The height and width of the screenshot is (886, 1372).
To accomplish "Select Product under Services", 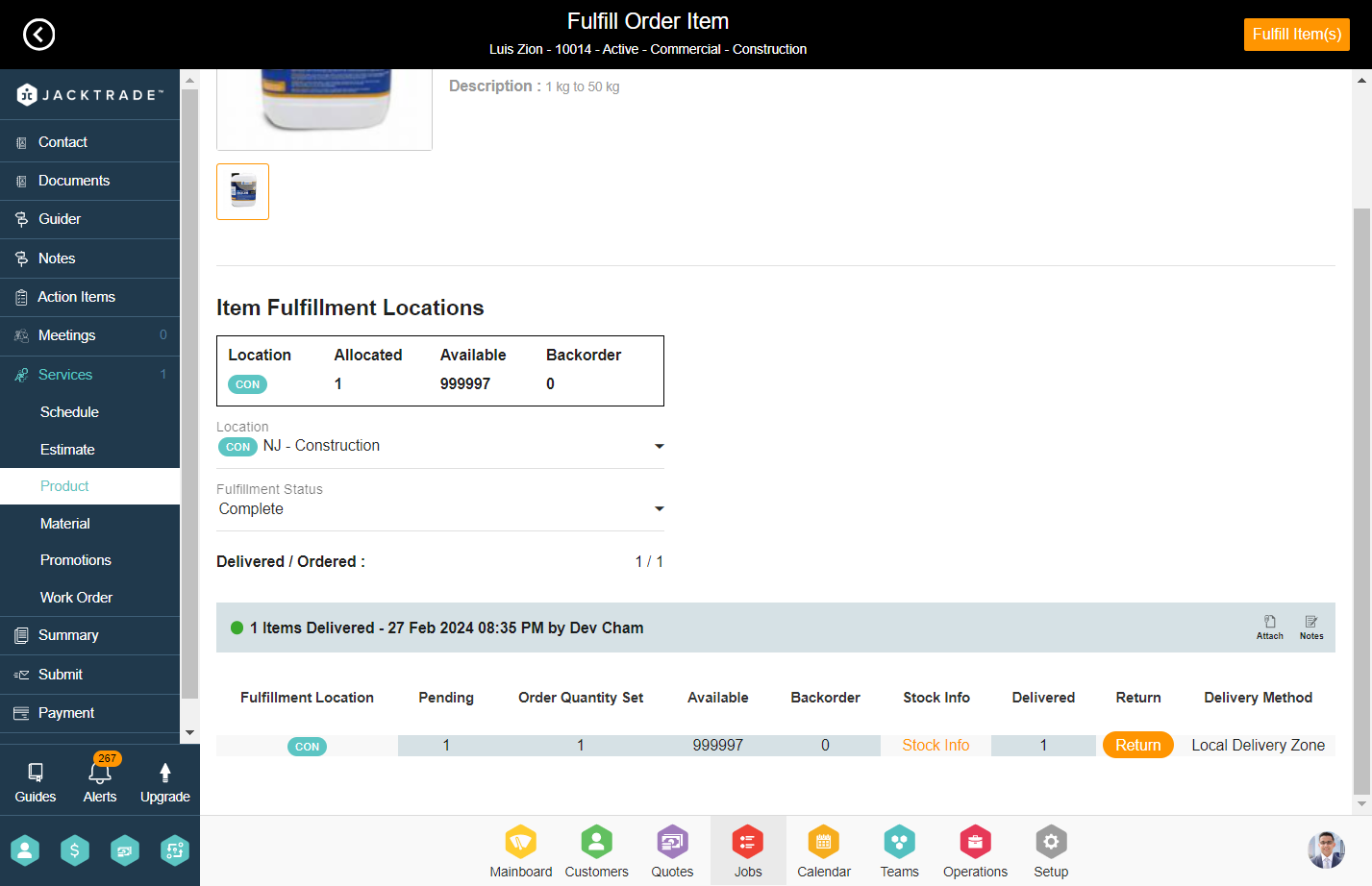I will pyautogui.click(x=64, y=486).
